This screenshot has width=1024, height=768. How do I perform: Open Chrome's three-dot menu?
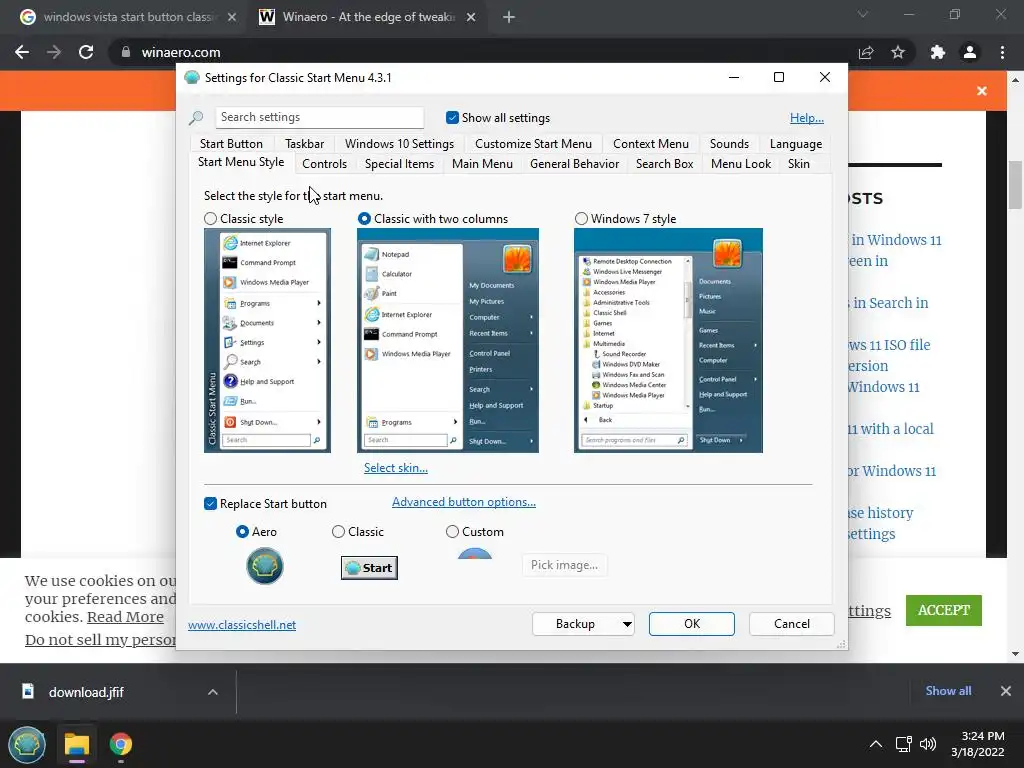1002,52
